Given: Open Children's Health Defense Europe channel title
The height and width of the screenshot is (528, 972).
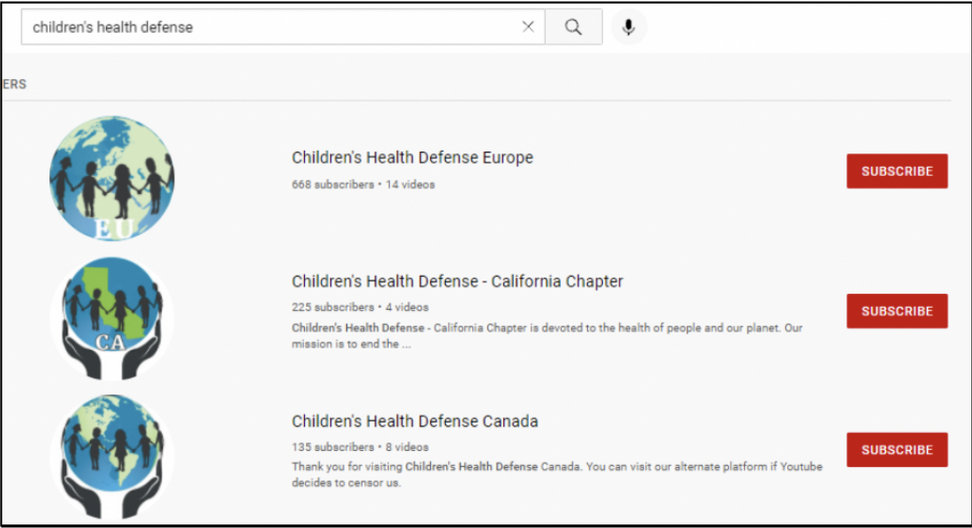Looking at the screenshot, I should coord(412,157).
